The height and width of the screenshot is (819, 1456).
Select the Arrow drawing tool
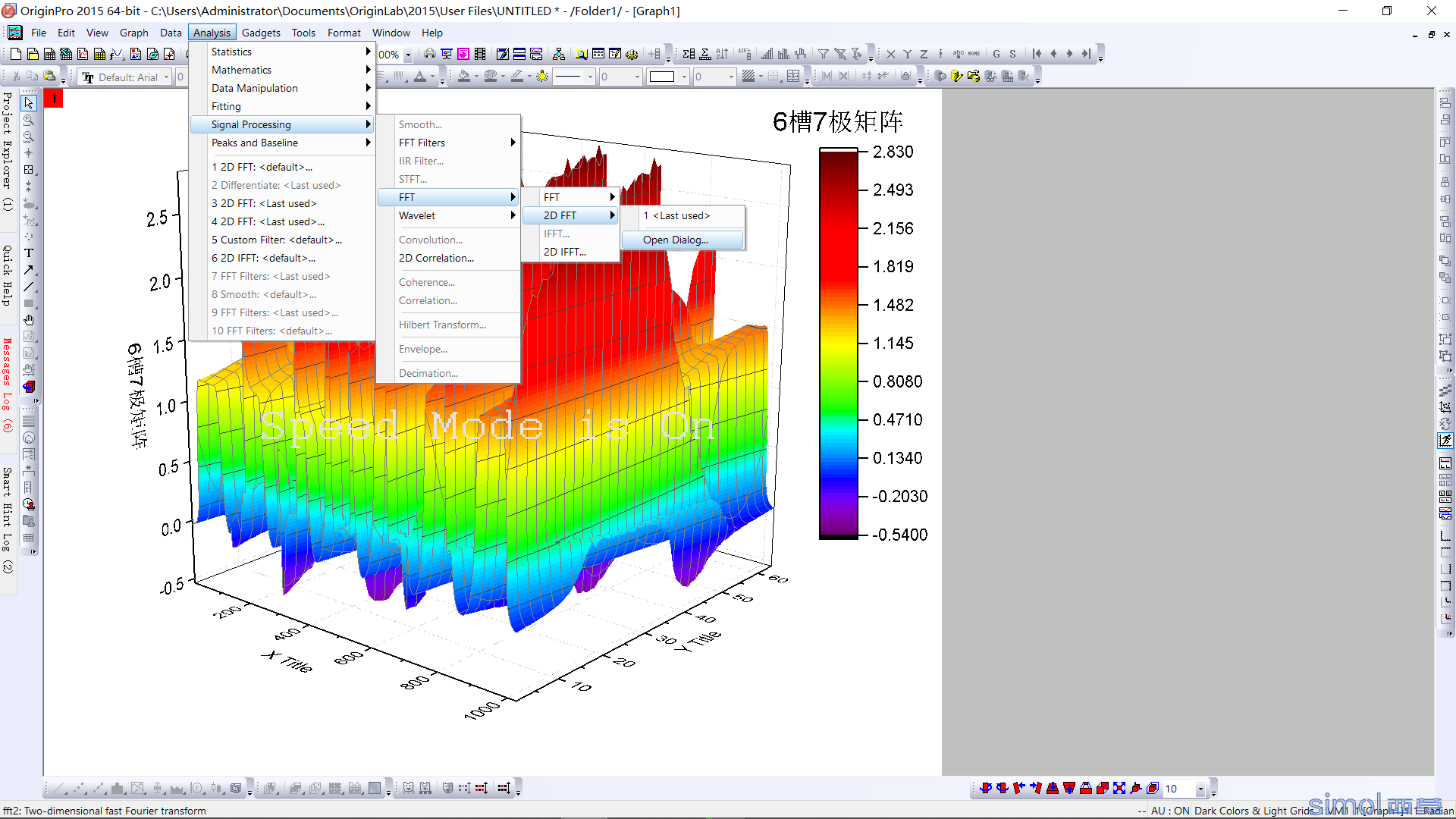29,270
